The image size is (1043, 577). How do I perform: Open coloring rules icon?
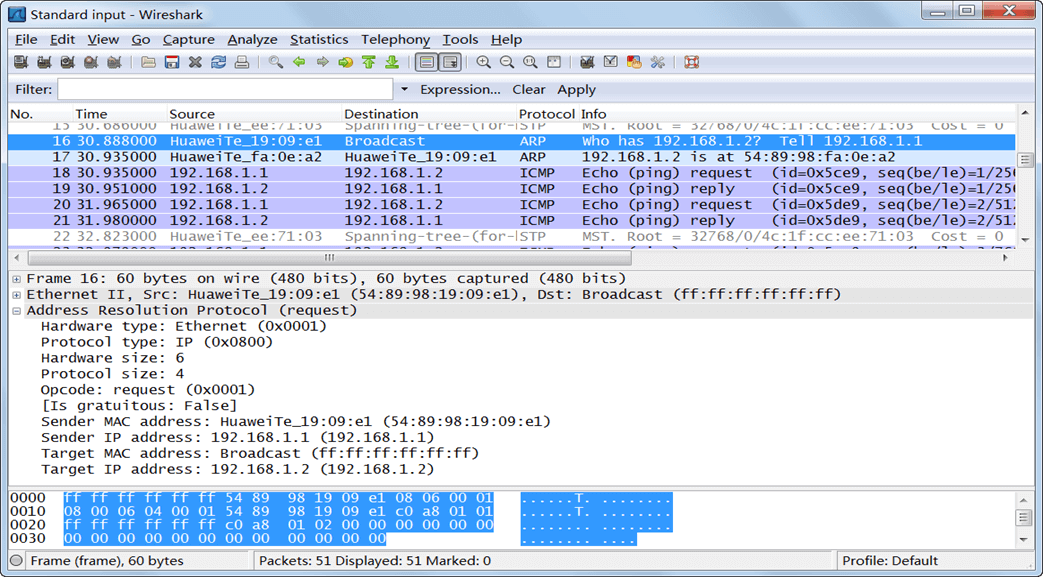tap(634, 63)
